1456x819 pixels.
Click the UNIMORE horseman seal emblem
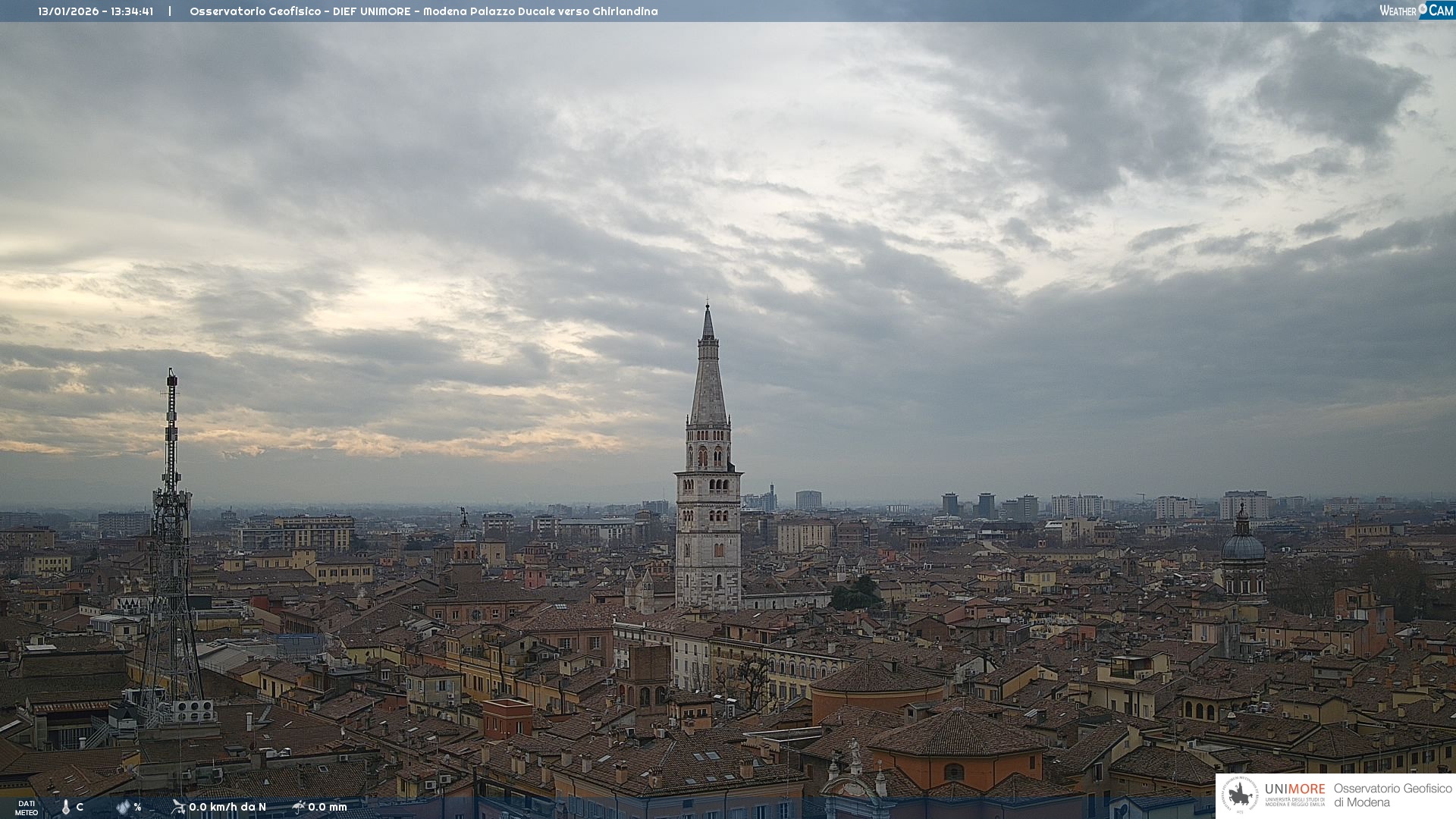(1241, 795)
